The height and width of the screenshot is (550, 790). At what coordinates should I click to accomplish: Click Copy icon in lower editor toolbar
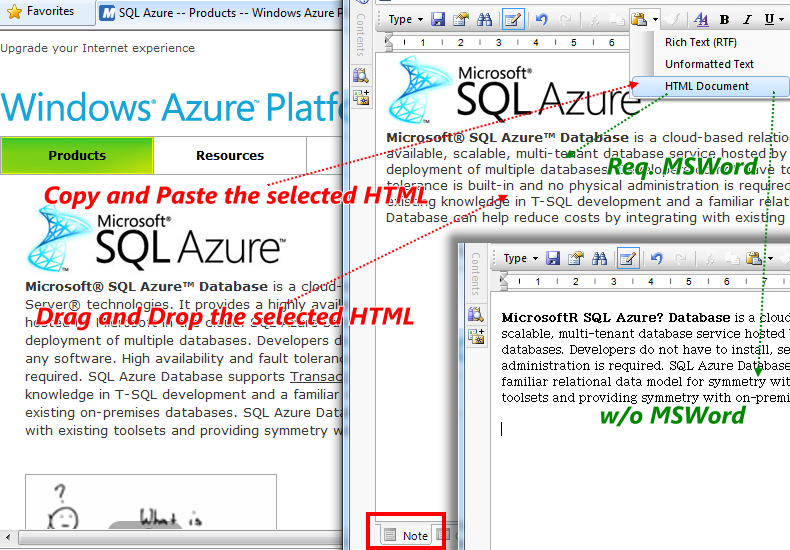[x=732, y=258]
